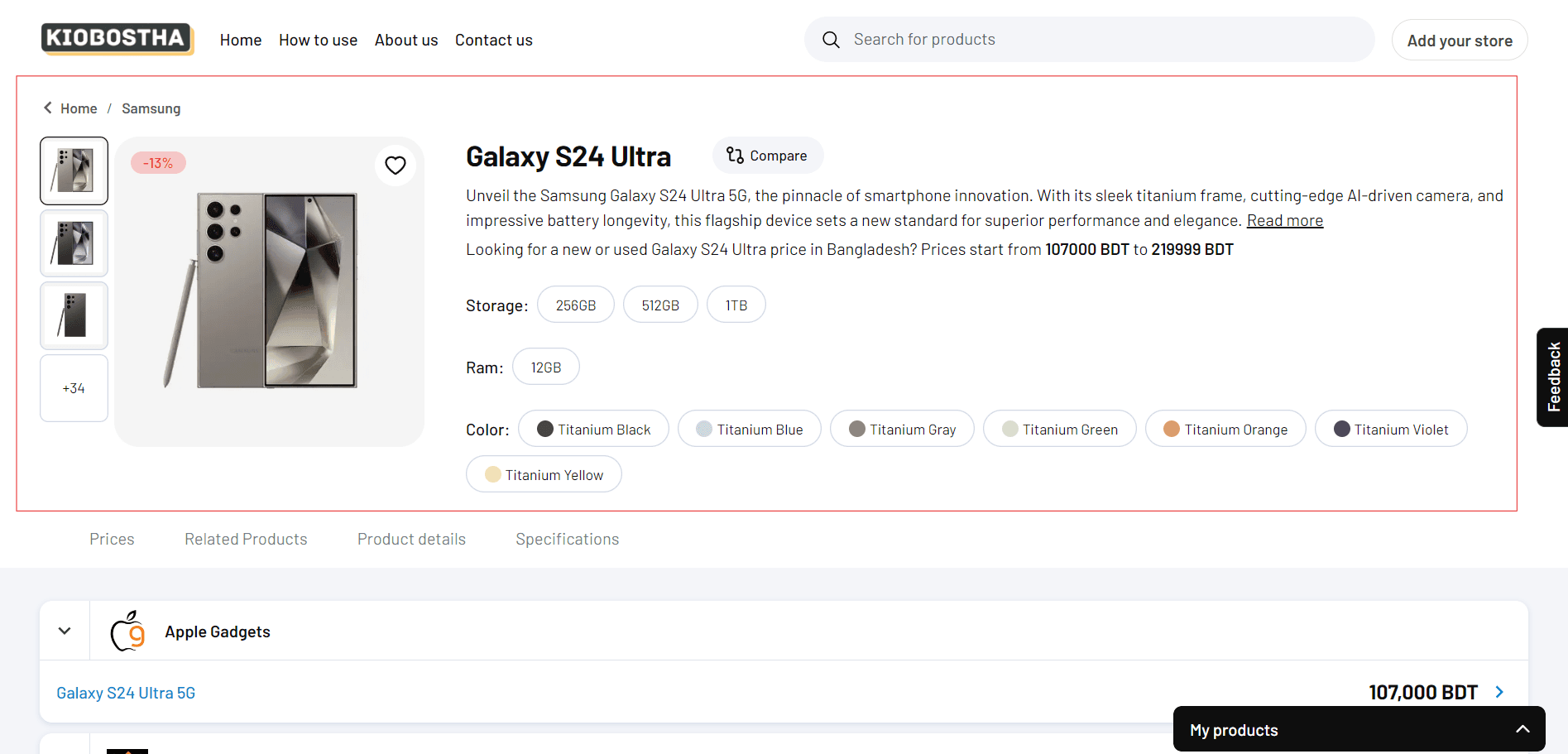Click the back chevron beside Home breadcrumb

click(x=48, y=108)
